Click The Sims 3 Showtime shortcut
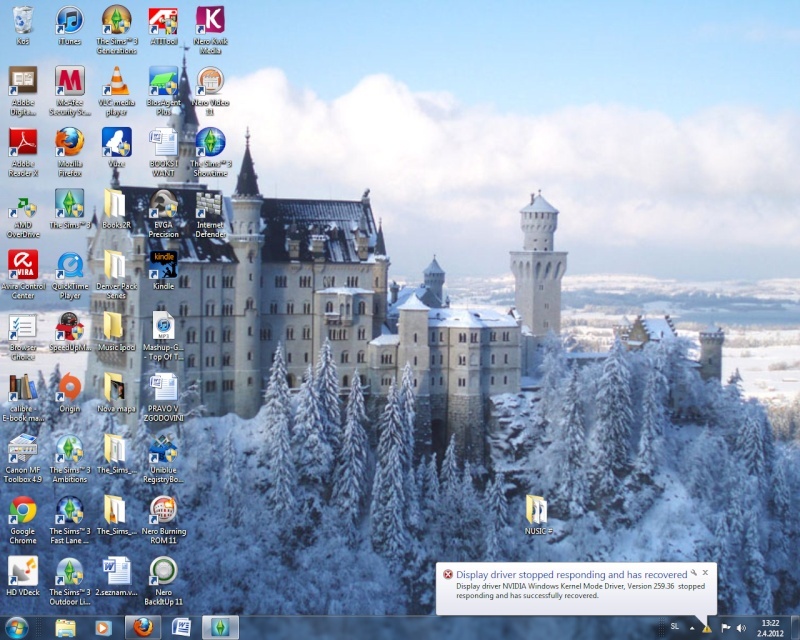This screenshot has height=640, width=800. [x=210, y=152]
